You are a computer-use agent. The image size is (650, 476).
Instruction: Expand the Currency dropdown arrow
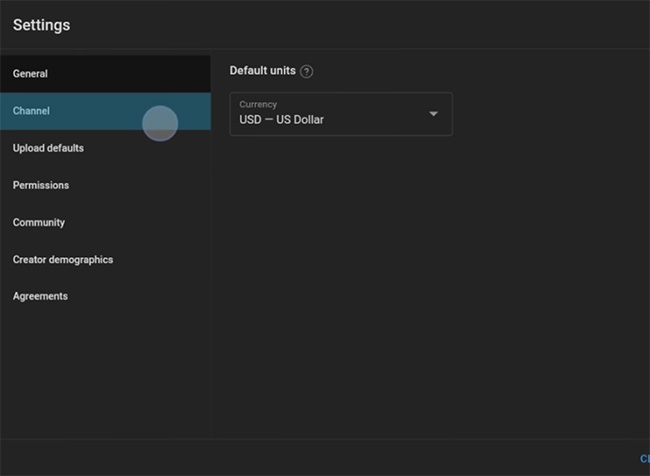coord(433,114)
